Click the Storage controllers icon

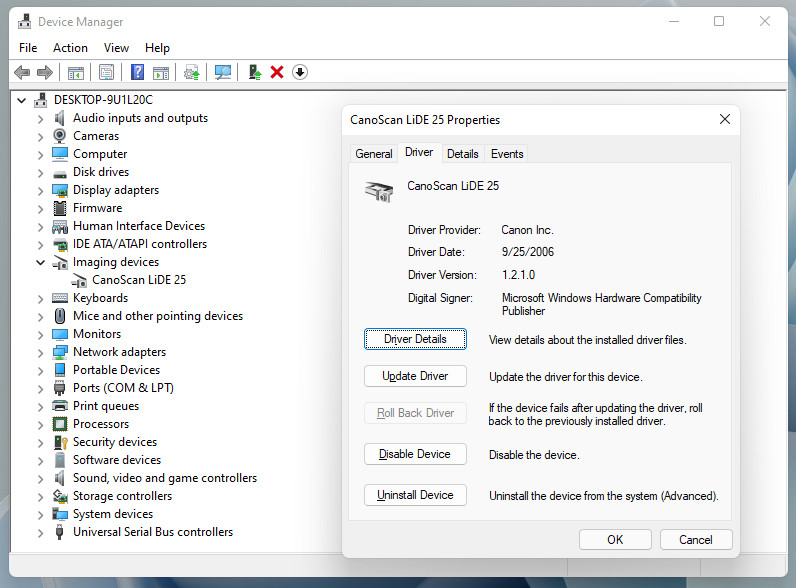[60, 496]
